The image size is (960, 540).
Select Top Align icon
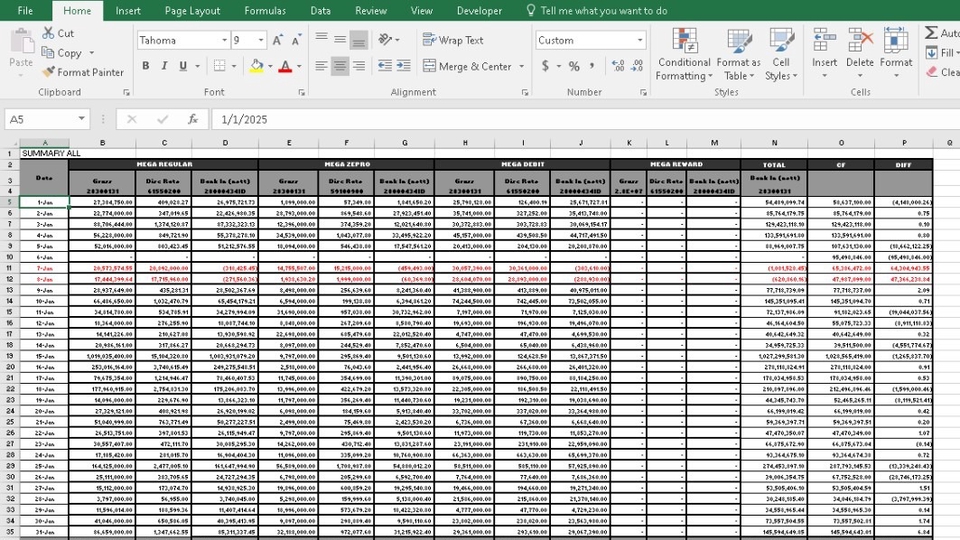click(x=321, y=40)
